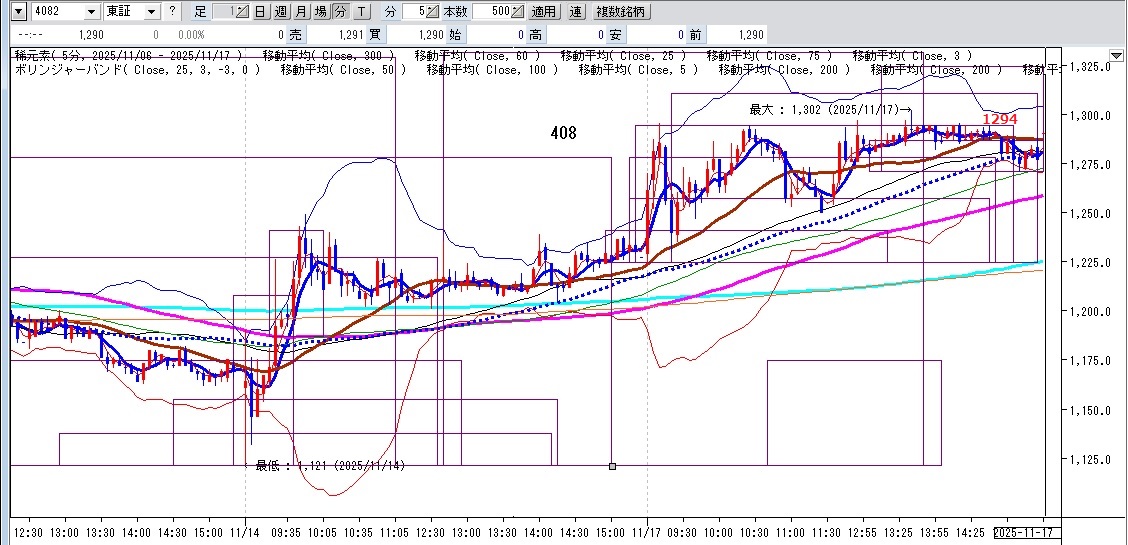The image size is (1128, 545).
Task: Click the 適用 apply button
Action: tap(543, 12)
